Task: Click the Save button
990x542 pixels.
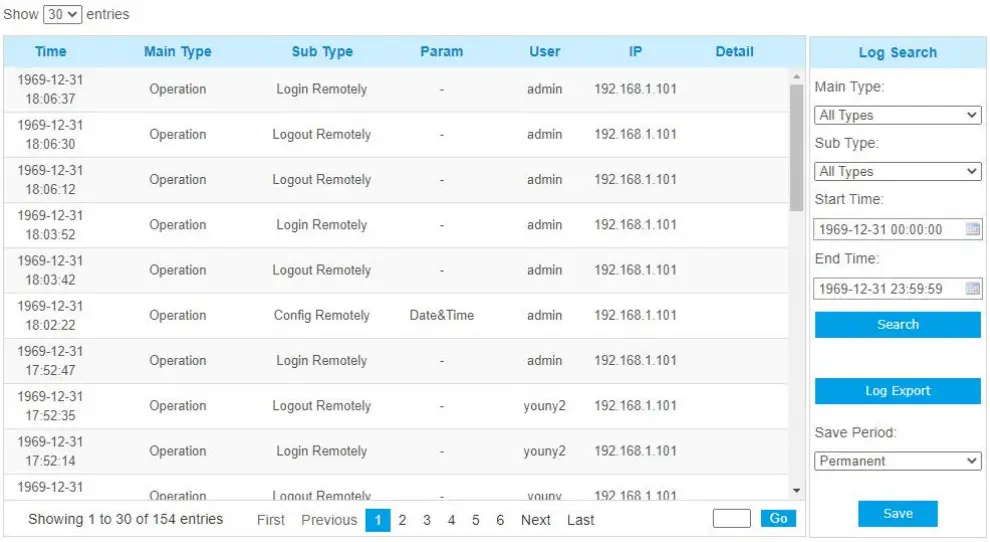Action: pos(897,514)
